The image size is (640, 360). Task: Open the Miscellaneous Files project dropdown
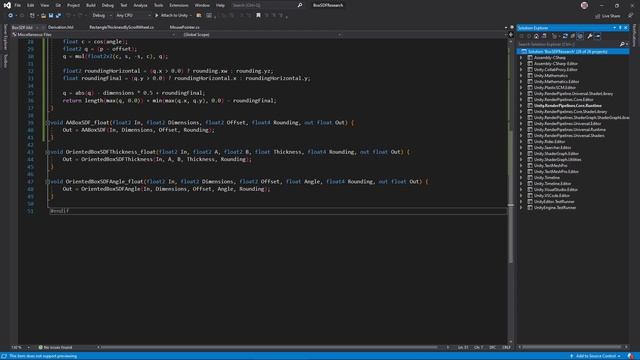pos(94,35)
